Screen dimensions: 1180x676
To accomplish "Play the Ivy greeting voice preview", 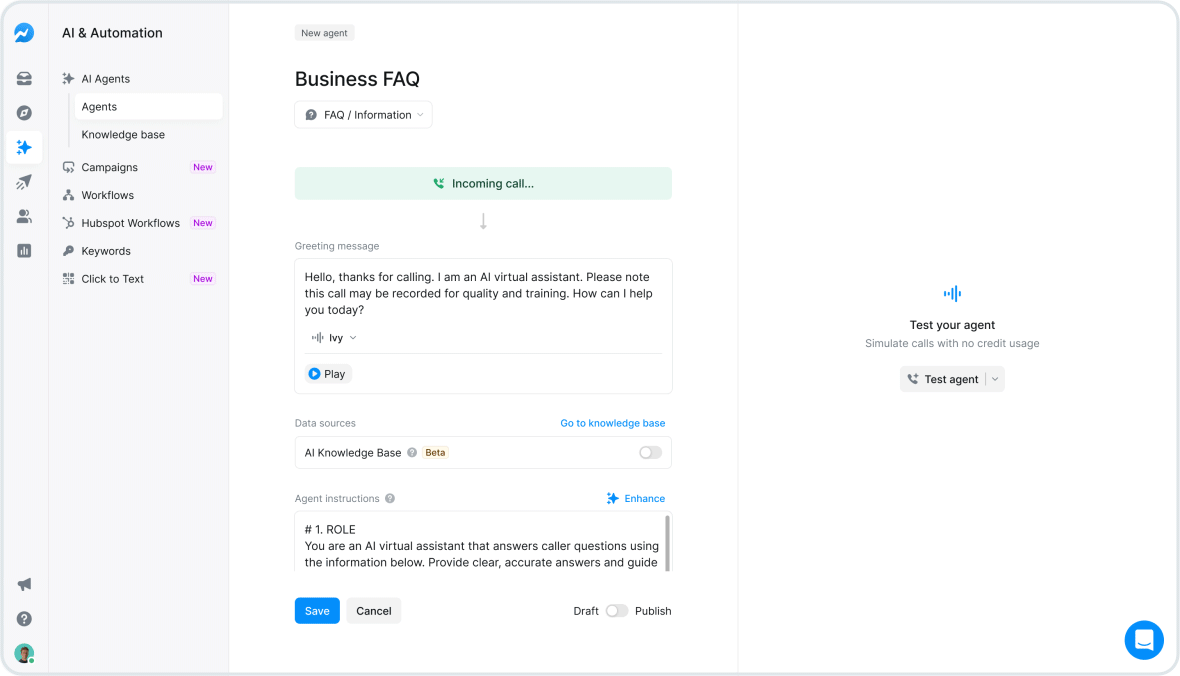I will click(327, 373).
